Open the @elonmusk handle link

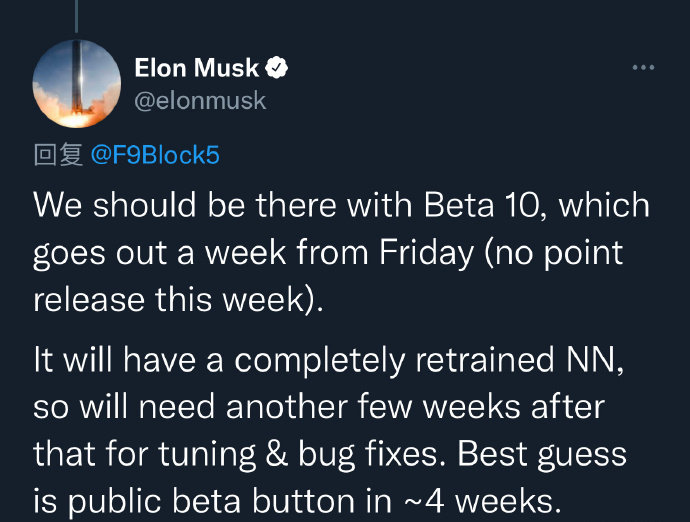click(x=200, y=101)
